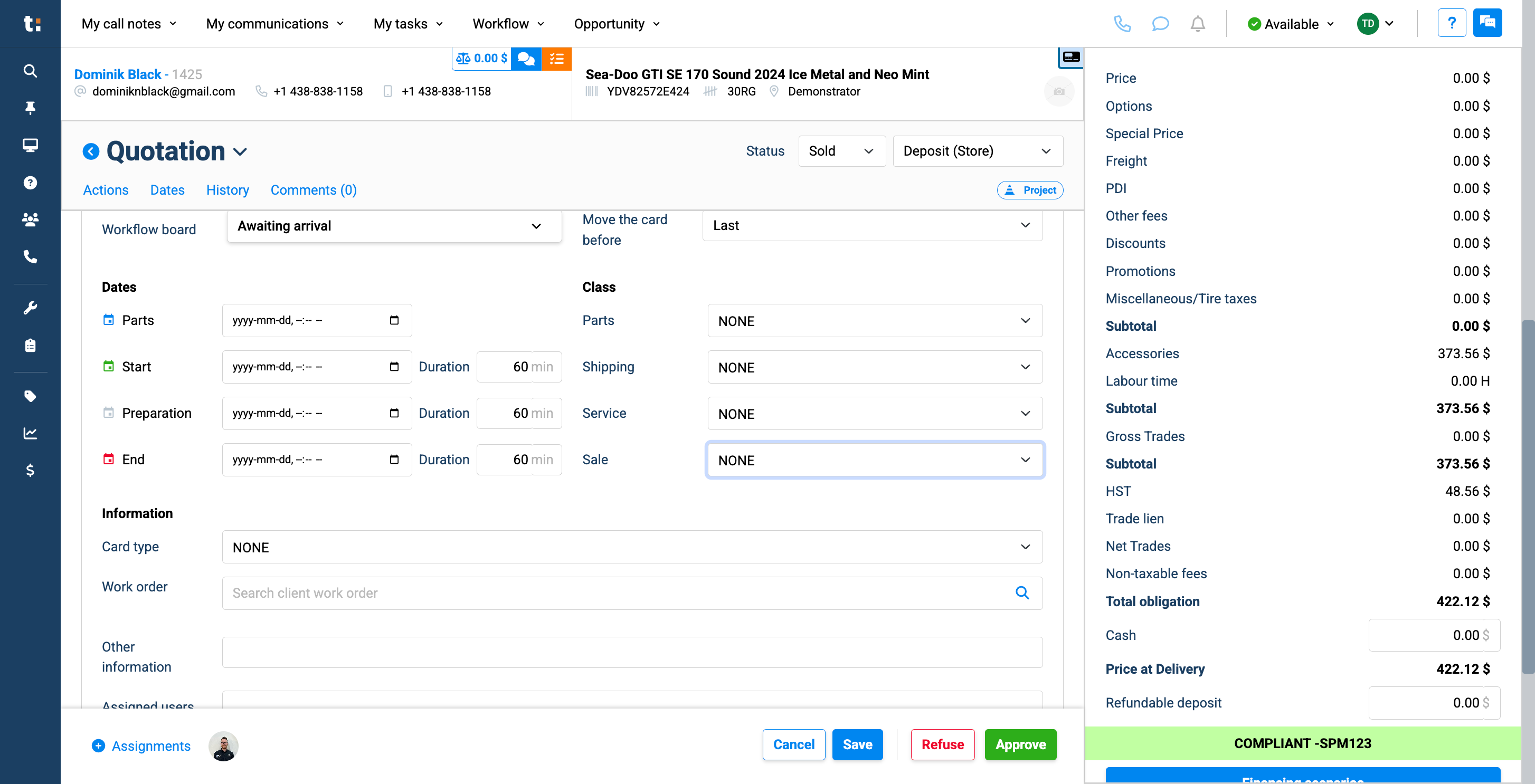Click the pin icon in the sidebar
Viewport: 1535px width, 784px height.
pos(30,107)
